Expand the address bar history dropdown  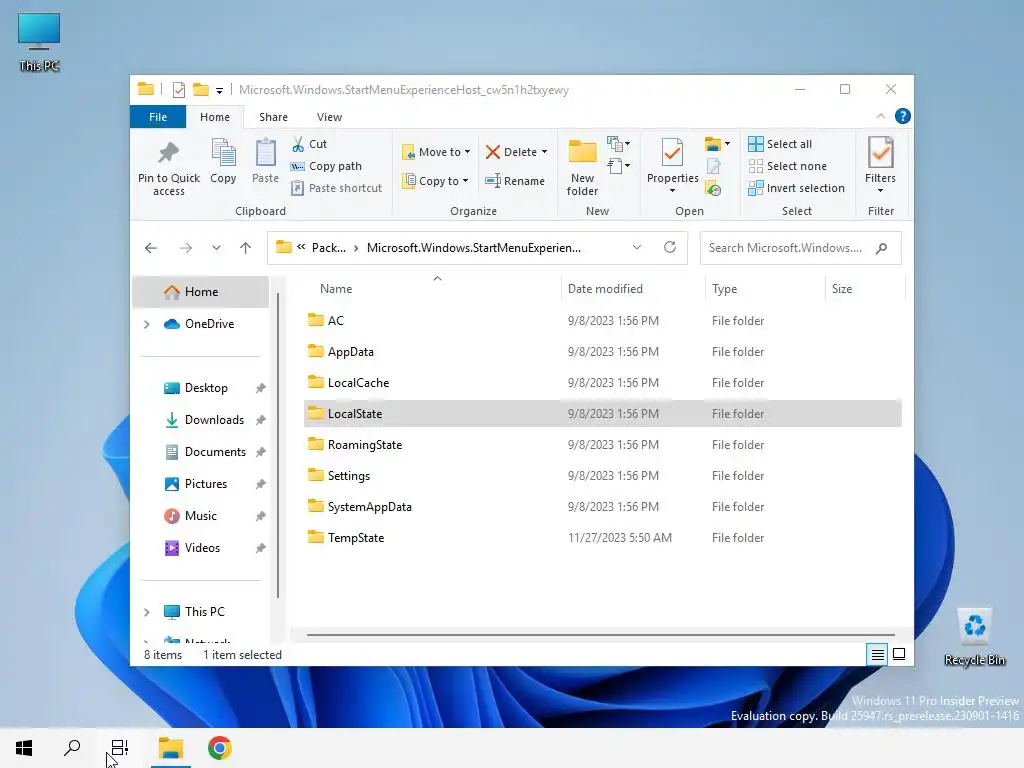coord(637,248)
